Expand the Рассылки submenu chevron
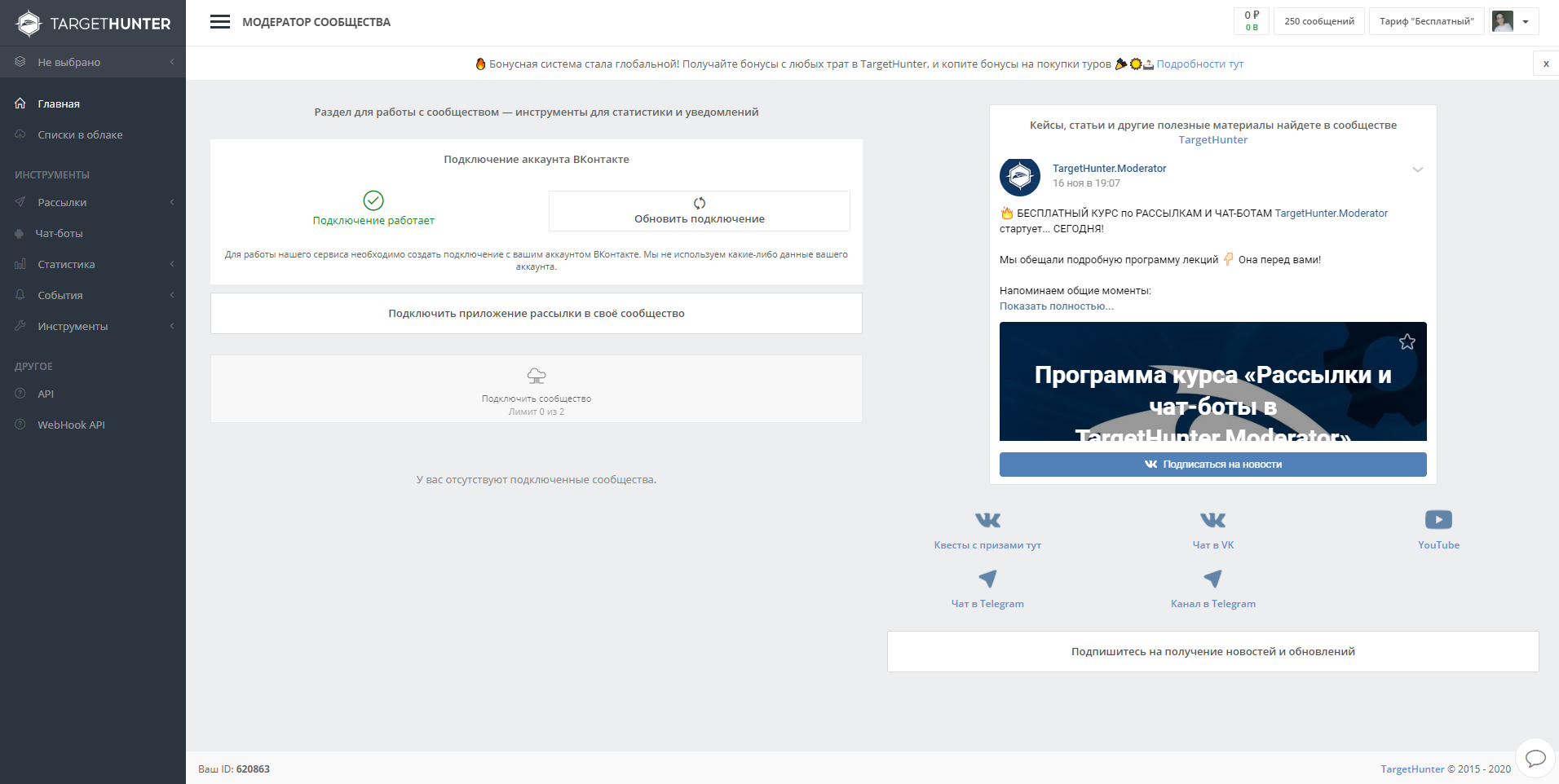Image resolution: width=1559 pixels, height=784 pixels. pos(172,202)
